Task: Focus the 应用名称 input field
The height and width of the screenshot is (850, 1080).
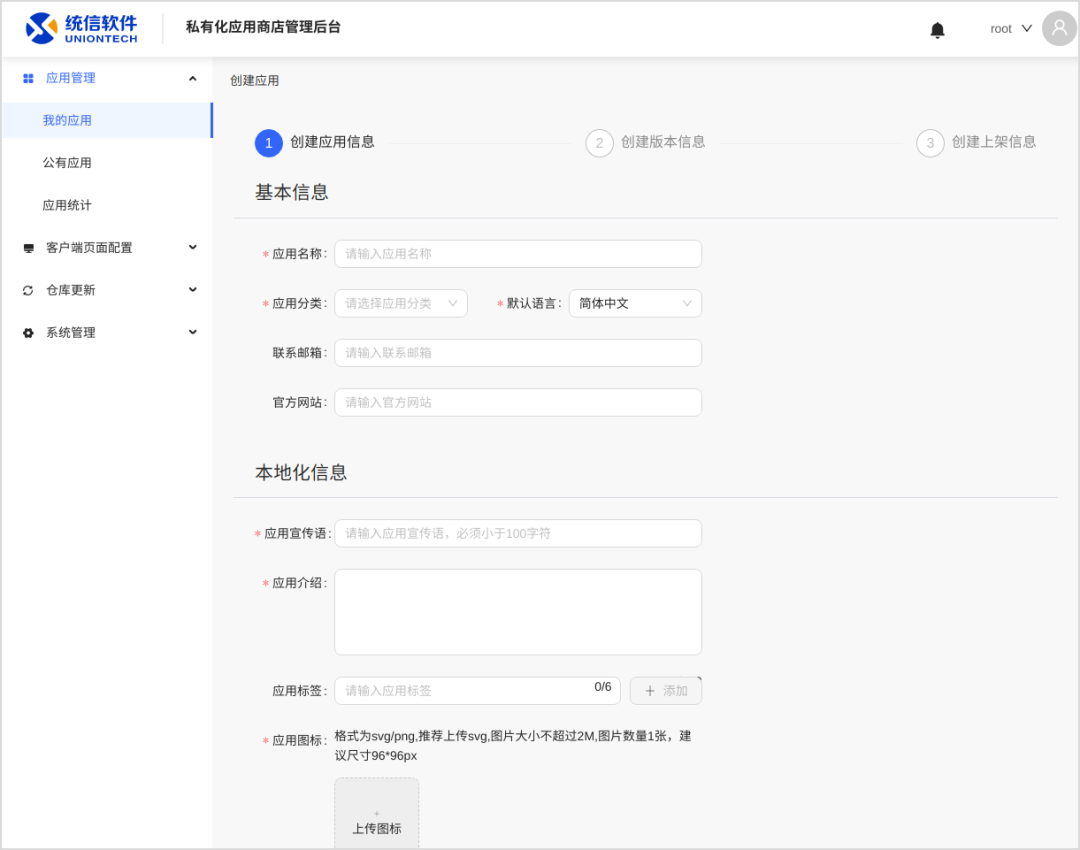Action: click(x=517, y=254)
